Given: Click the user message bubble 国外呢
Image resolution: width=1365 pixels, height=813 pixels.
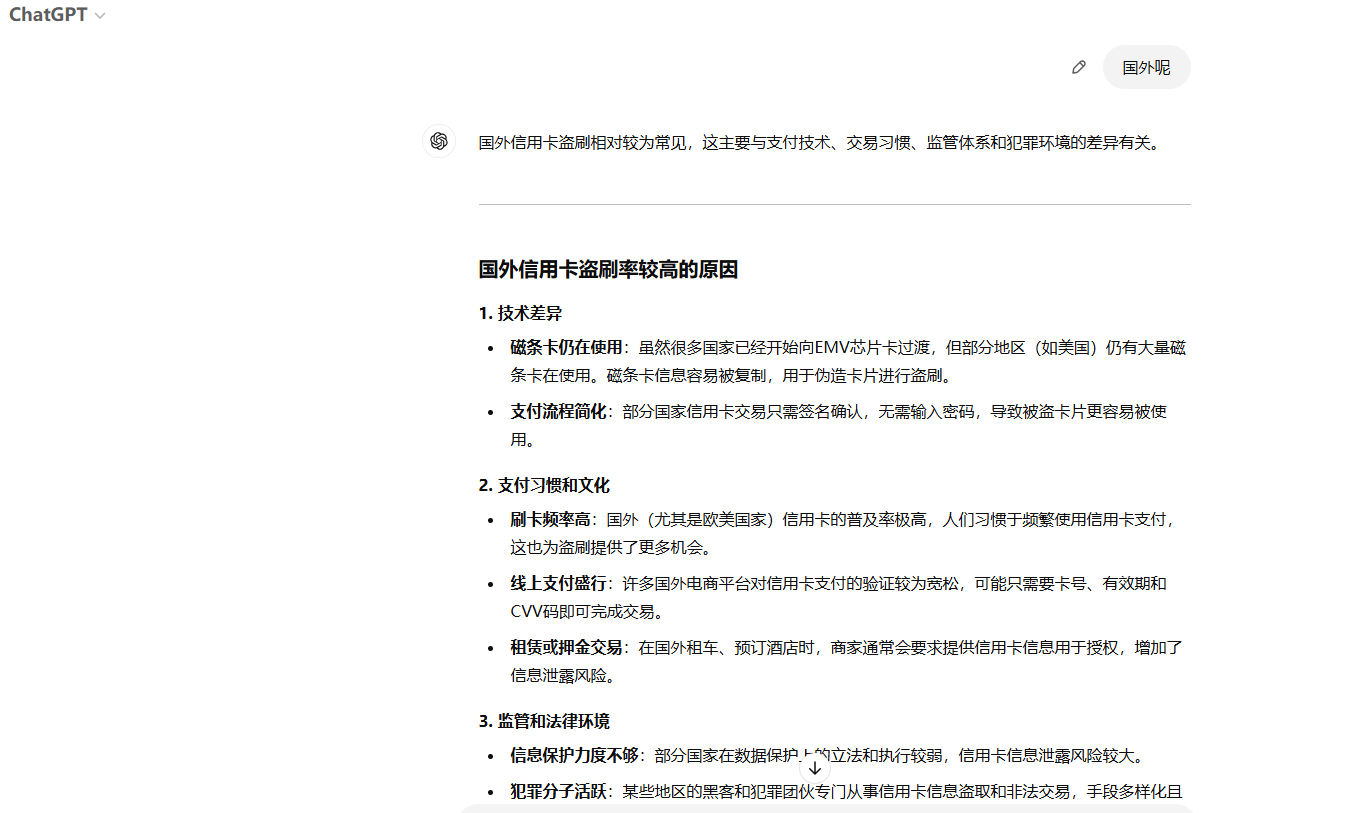Looking at the screenshot, I should pos(1146,67).
